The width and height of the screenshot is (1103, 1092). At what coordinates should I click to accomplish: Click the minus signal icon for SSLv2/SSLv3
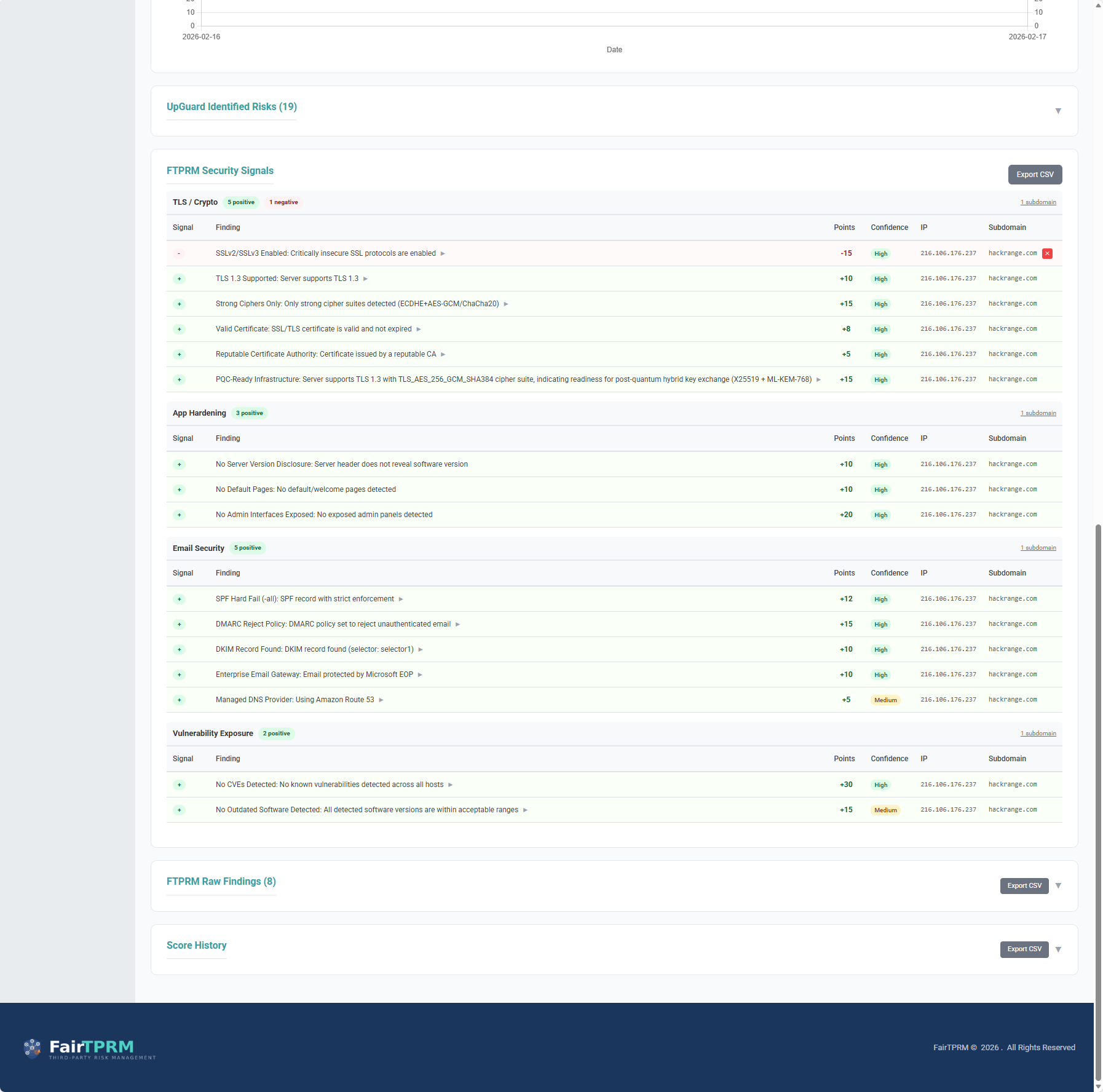coord(179,253)
